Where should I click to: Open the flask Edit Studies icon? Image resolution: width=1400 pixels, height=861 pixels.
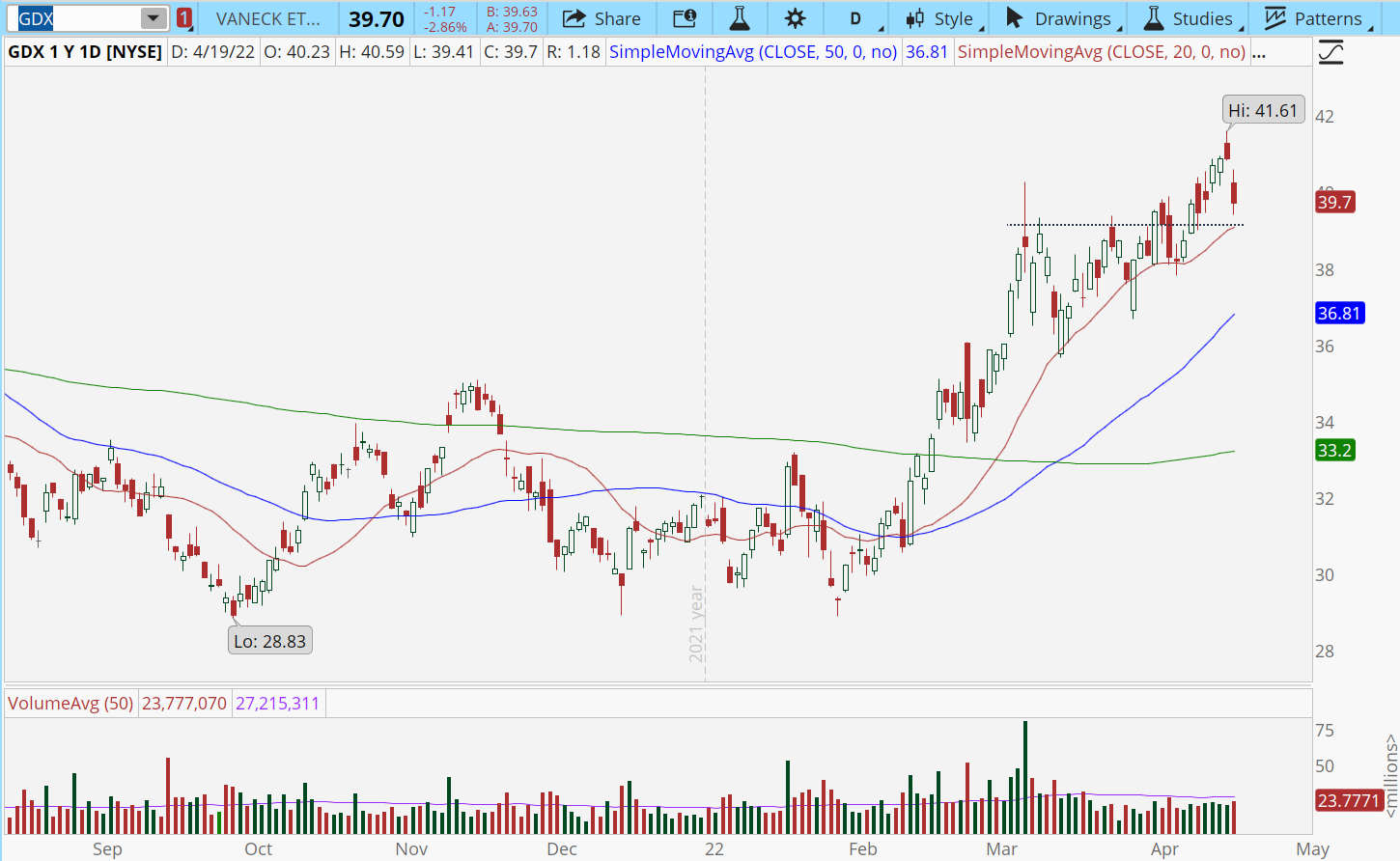[740, 18]
